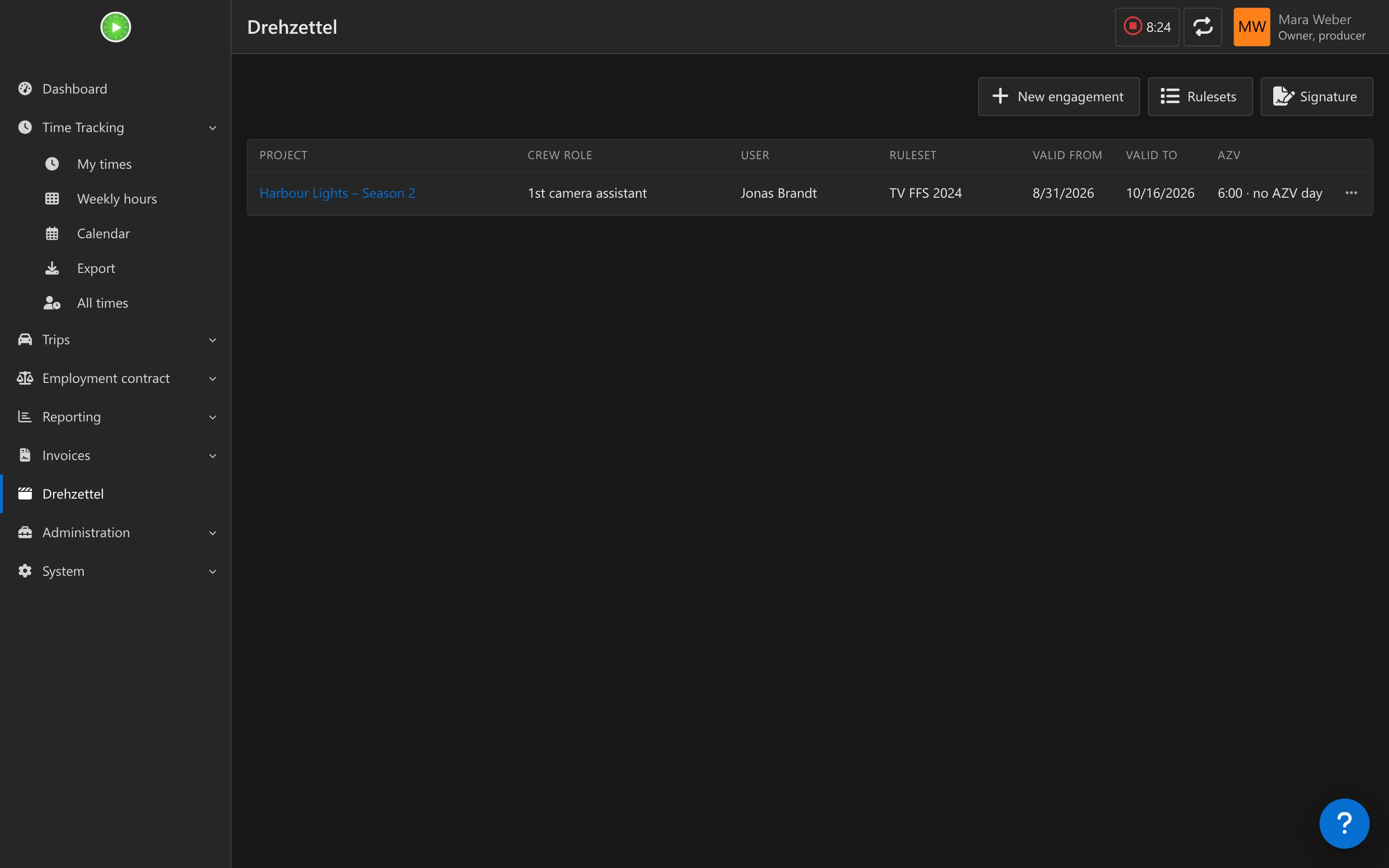Open Harbour Lights – Season 2 link
Viewport: 1389px width, 868px height.
tap(337, 193)
